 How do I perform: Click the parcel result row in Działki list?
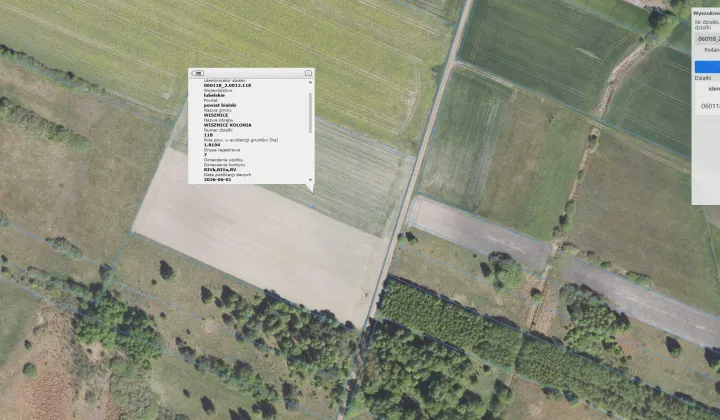pos(707,106)
